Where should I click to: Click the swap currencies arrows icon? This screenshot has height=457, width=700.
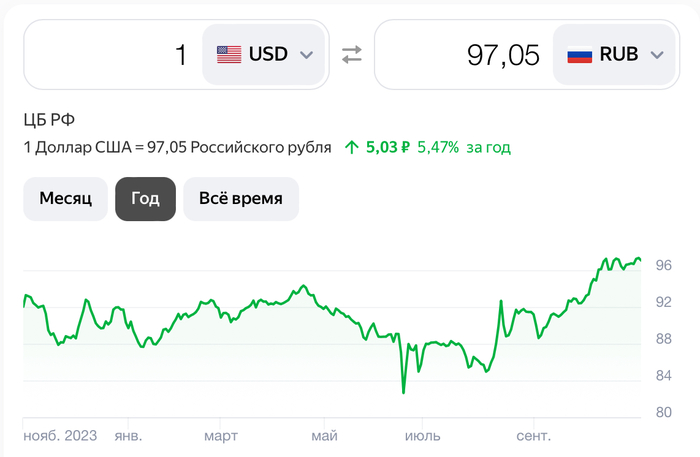[x=351, y=55]
